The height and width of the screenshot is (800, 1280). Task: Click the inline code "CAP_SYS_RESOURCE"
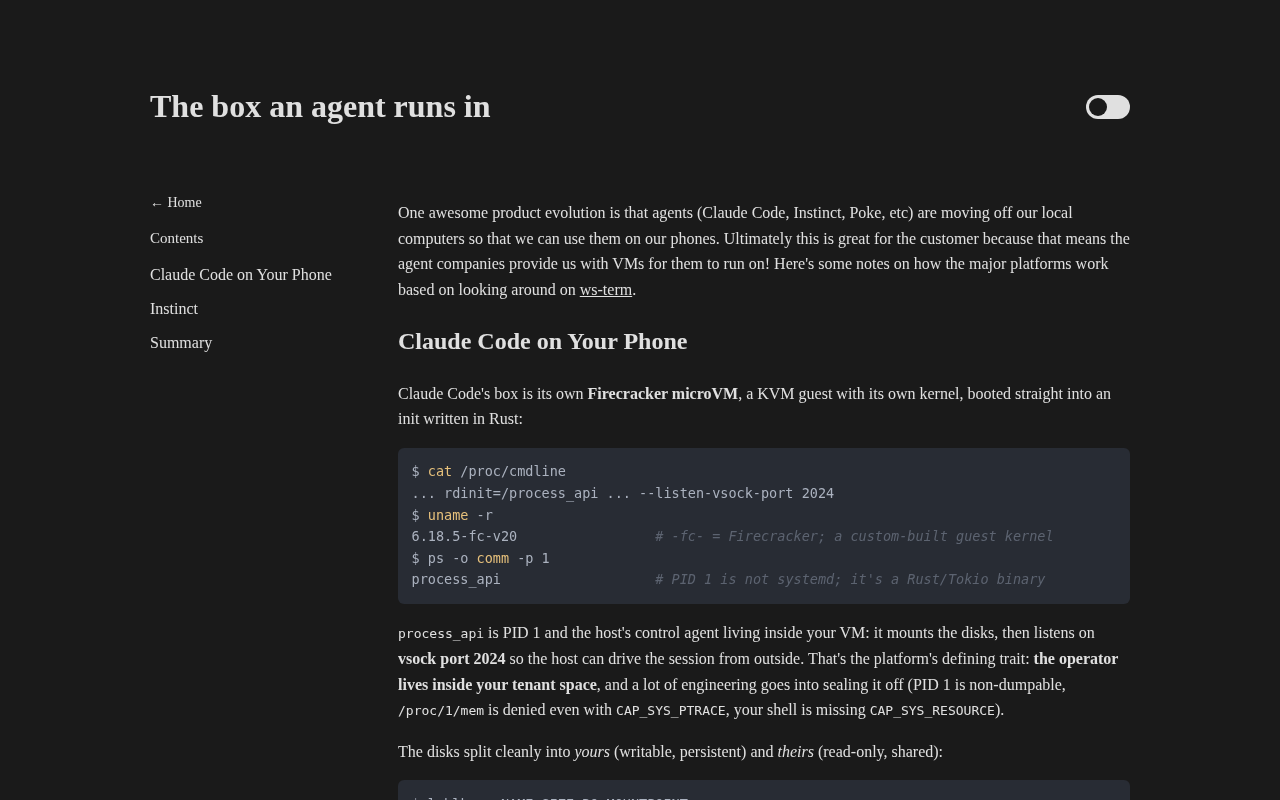[x=932, y=710]
